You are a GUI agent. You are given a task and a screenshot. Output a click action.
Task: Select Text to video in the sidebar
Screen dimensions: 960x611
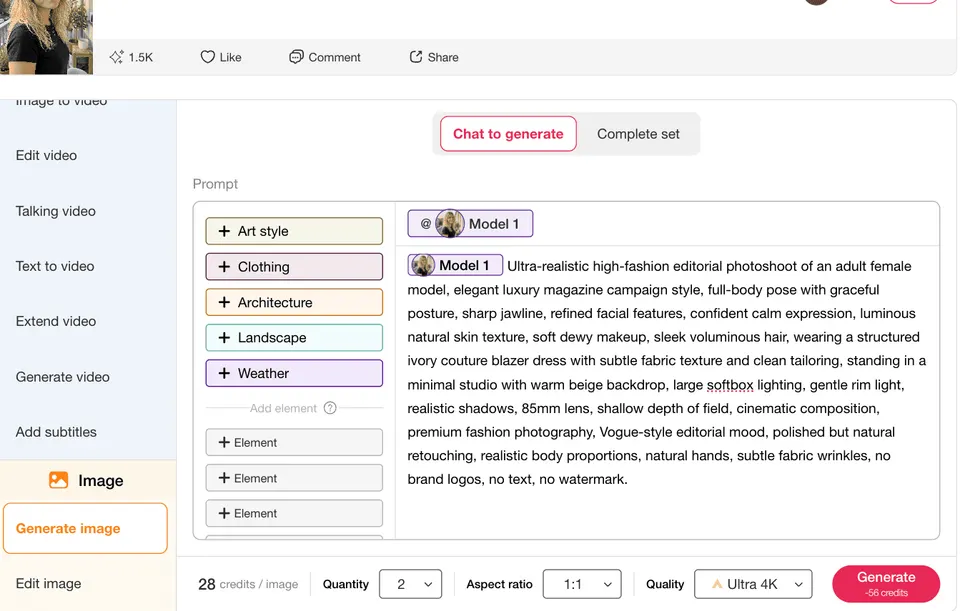pos(55,266)
